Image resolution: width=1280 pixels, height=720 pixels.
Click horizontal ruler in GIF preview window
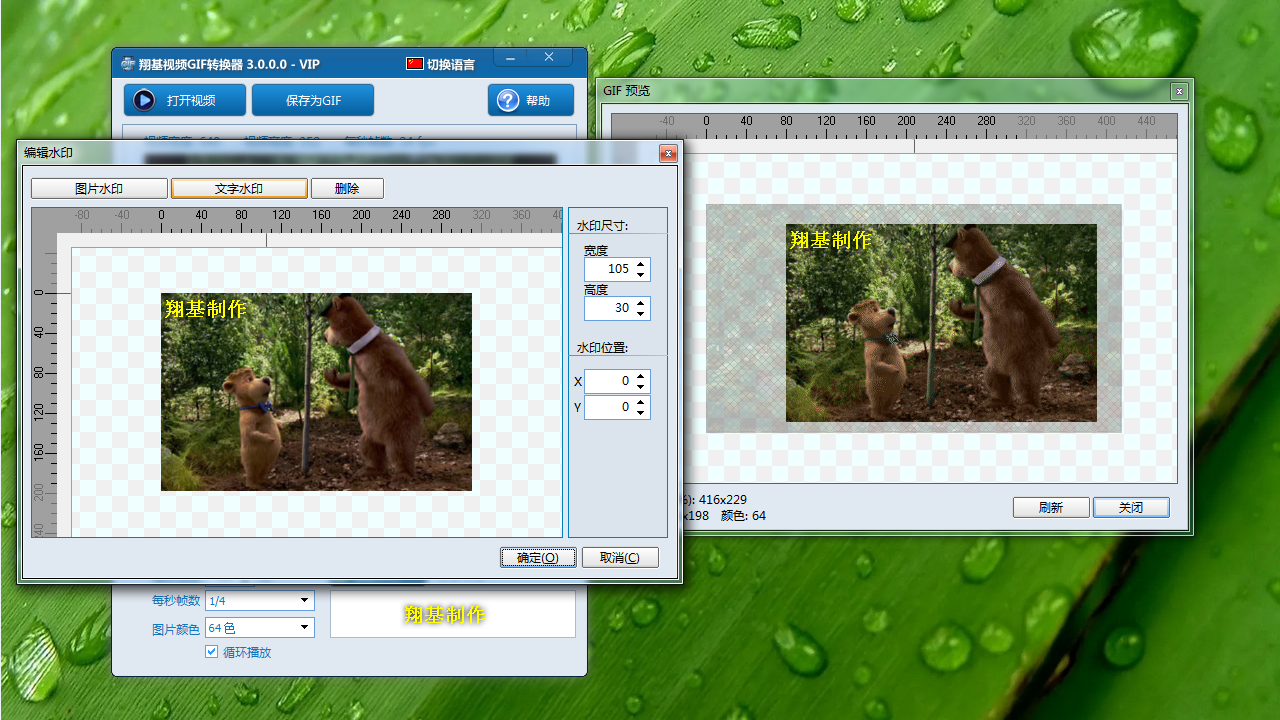click(x=894, y=125)
